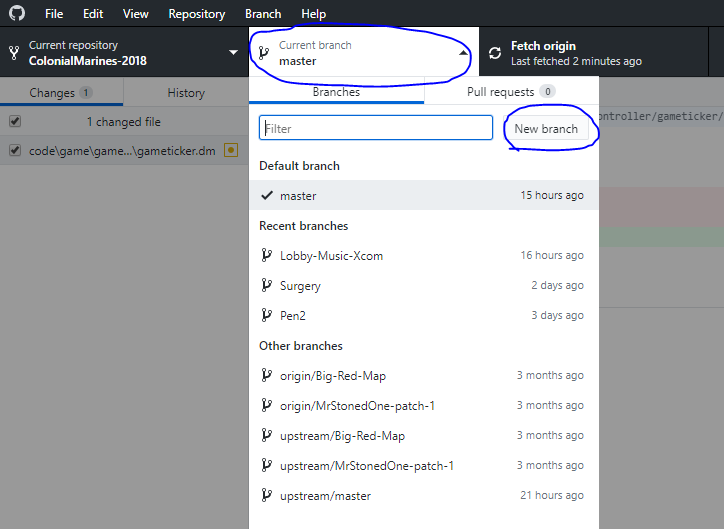Click the modified-file badge on gameticker.dm
Image resolution: width=724 pixels, height=529 pixels.
click(231, 150)
